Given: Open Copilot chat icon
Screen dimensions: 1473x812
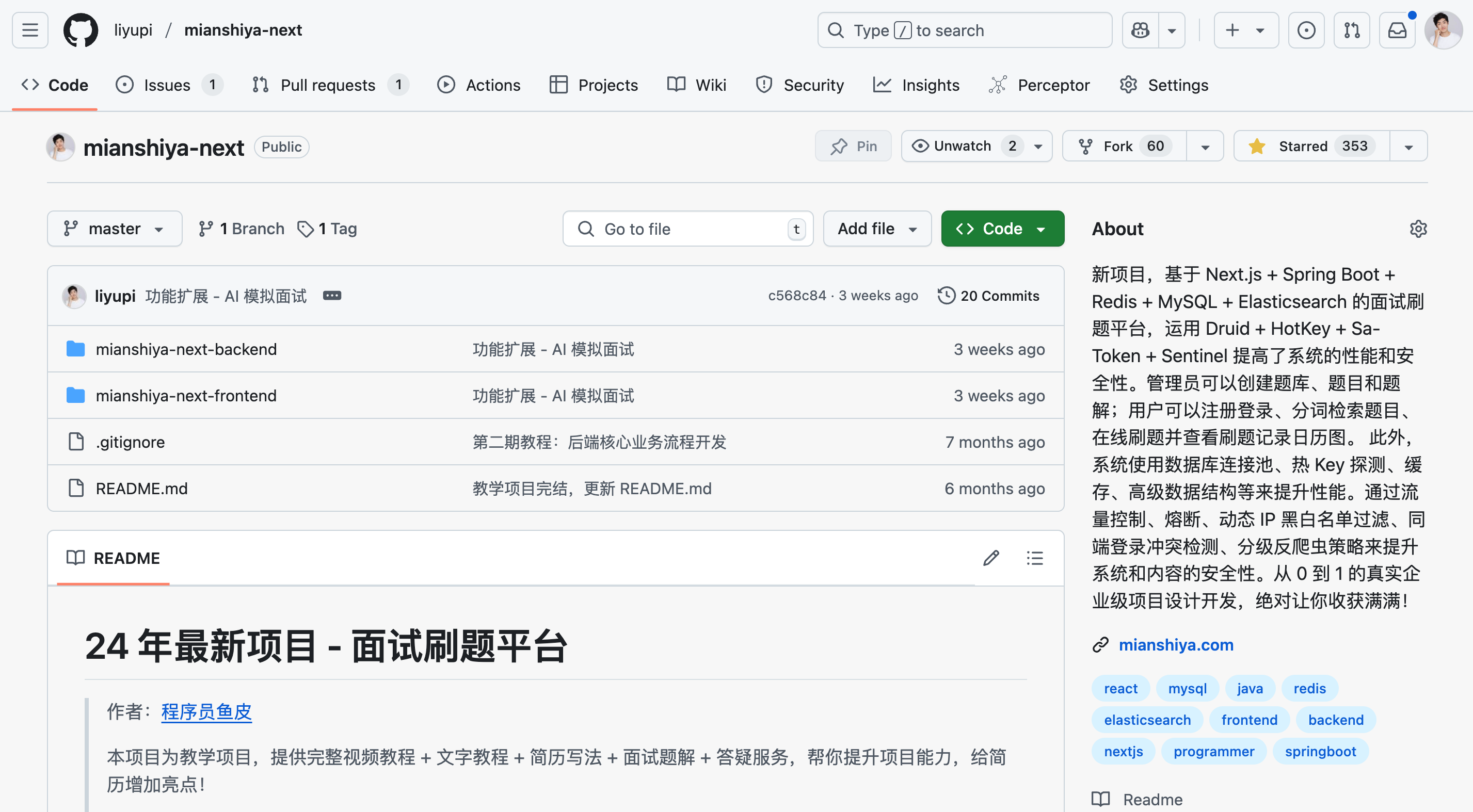Looking at the screenshot, I should tap(1140, 30).
